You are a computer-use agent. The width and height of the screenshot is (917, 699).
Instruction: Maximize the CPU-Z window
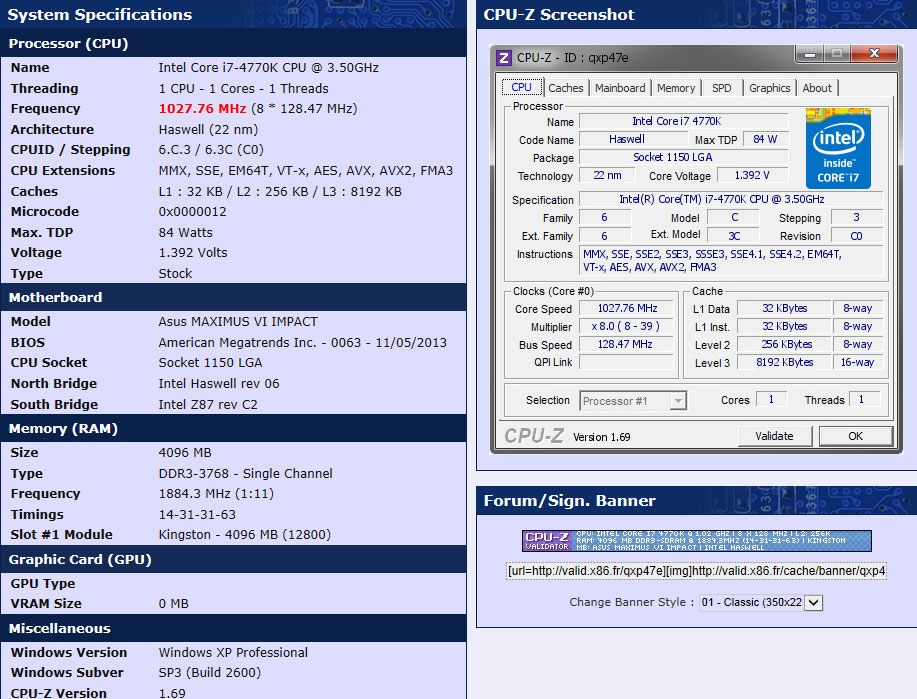coord(837,54)
